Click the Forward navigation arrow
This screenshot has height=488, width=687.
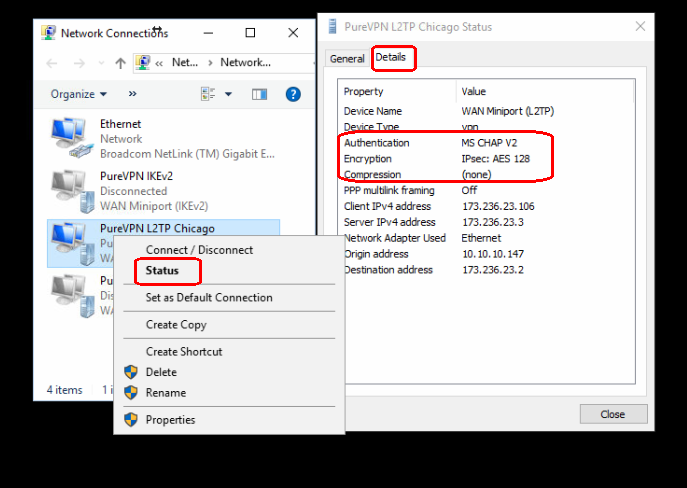click(x=79, y=64)
